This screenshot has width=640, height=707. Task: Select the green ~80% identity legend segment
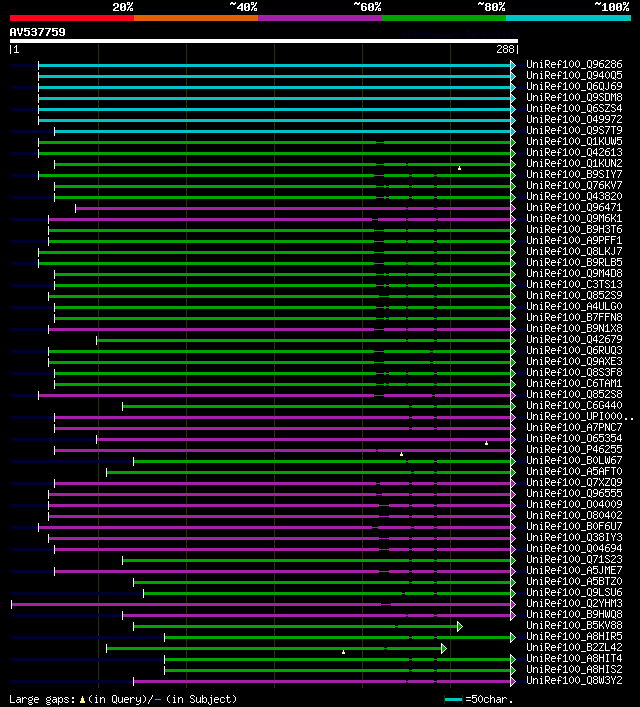tap(444, 18)
